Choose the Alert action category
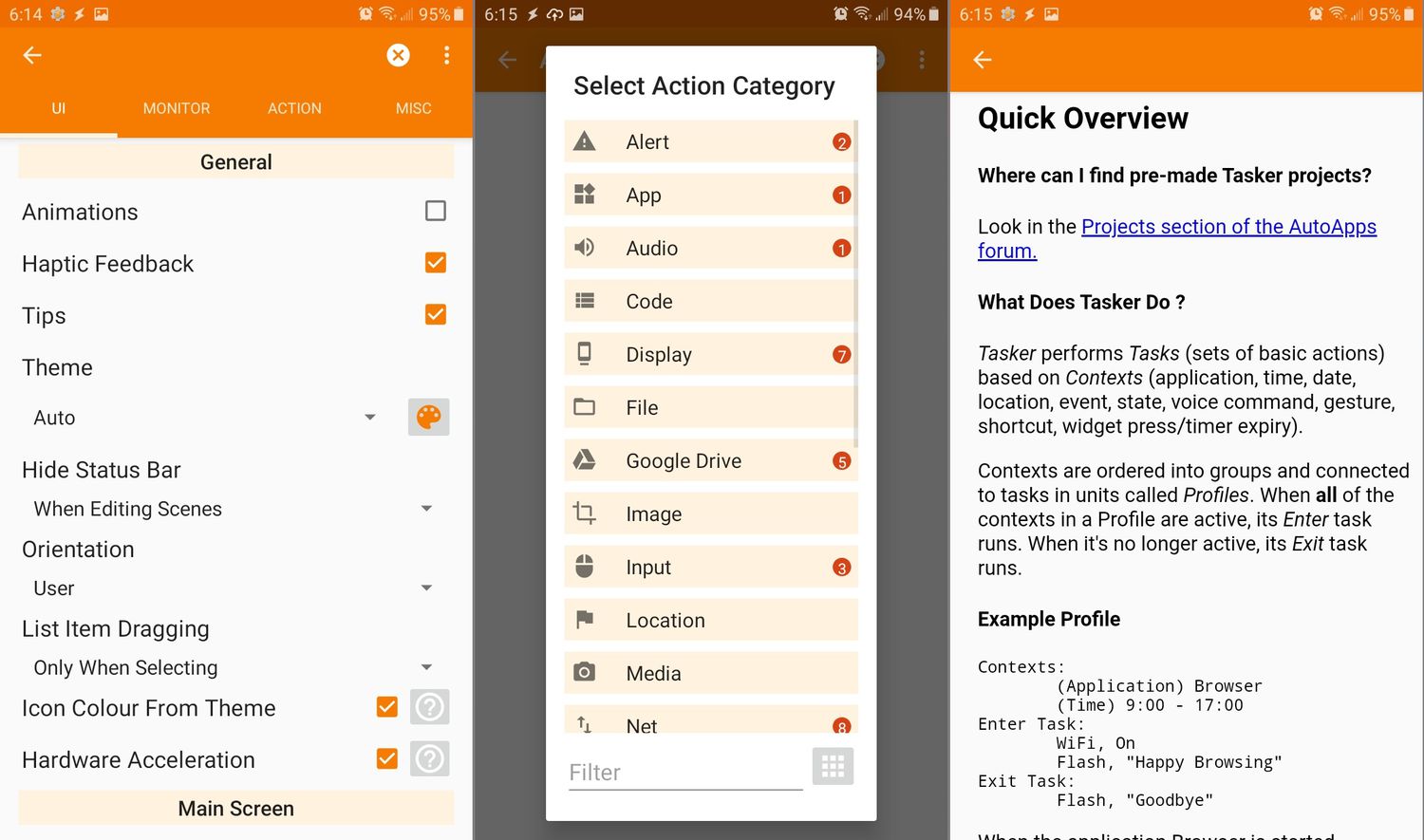This screenshot has height=840, width=1424. 711,141
